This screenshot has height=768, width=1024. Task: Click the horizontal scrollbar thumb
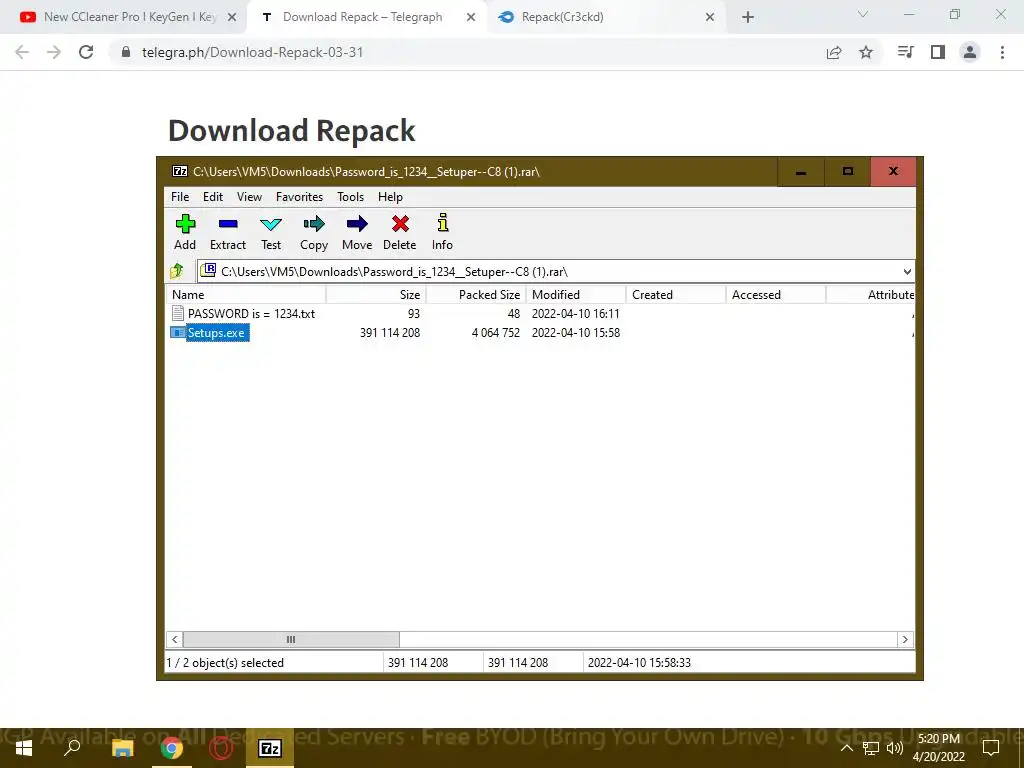point(291,639)
